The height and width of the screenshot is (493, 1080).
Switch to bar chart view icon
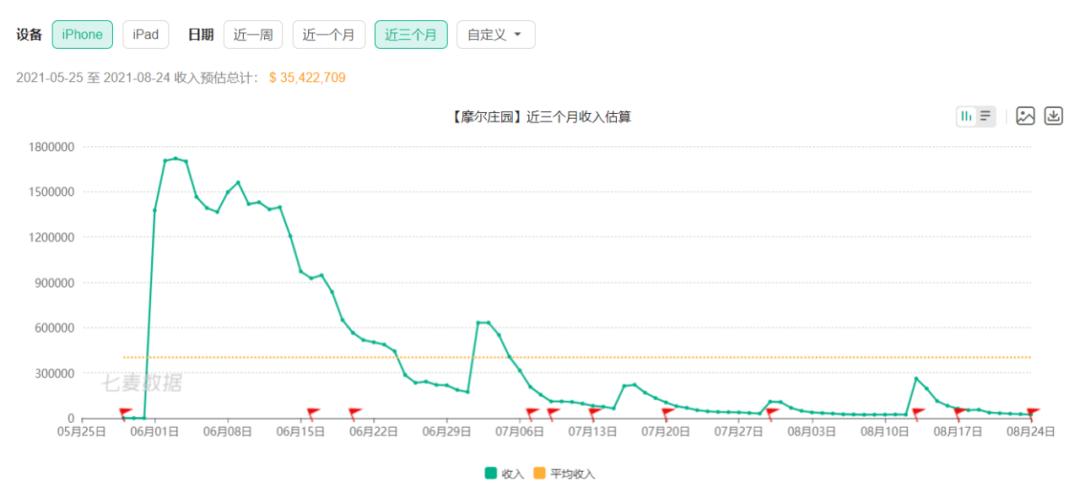coord(967,117)
